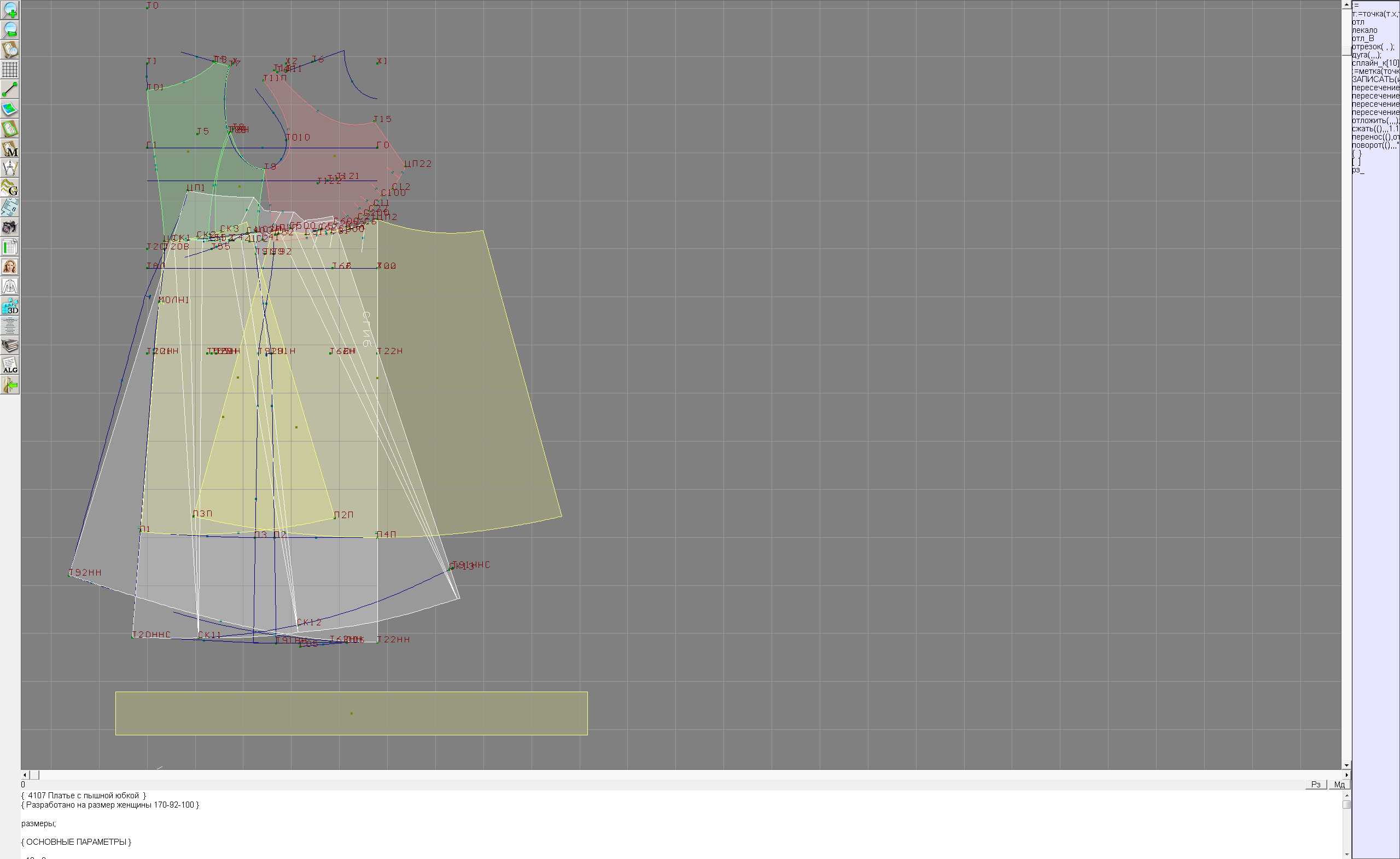Open the woman's face portrait icon

(10, 266)
